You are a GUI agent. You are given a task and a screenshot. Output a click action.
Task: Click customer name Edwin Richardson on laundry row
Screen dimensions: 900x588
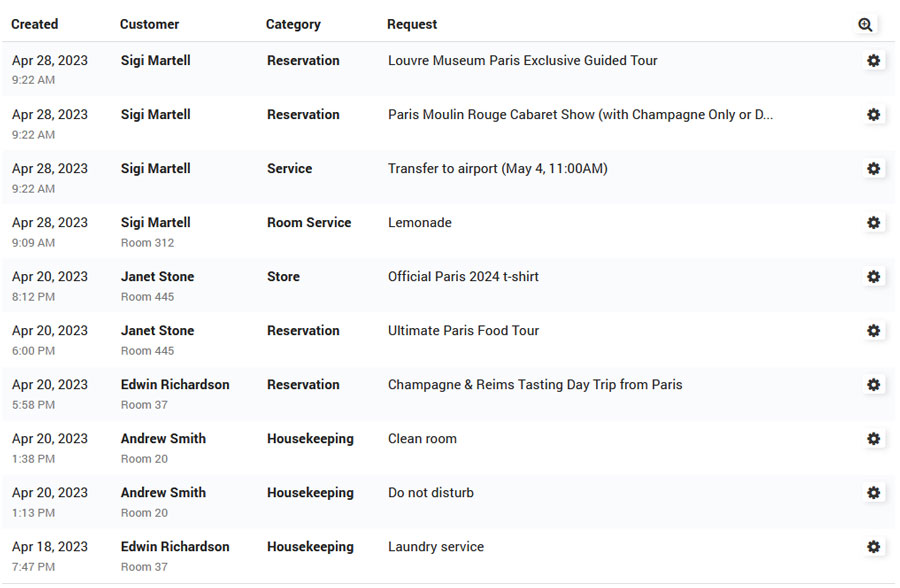click(x=175, y=547)
